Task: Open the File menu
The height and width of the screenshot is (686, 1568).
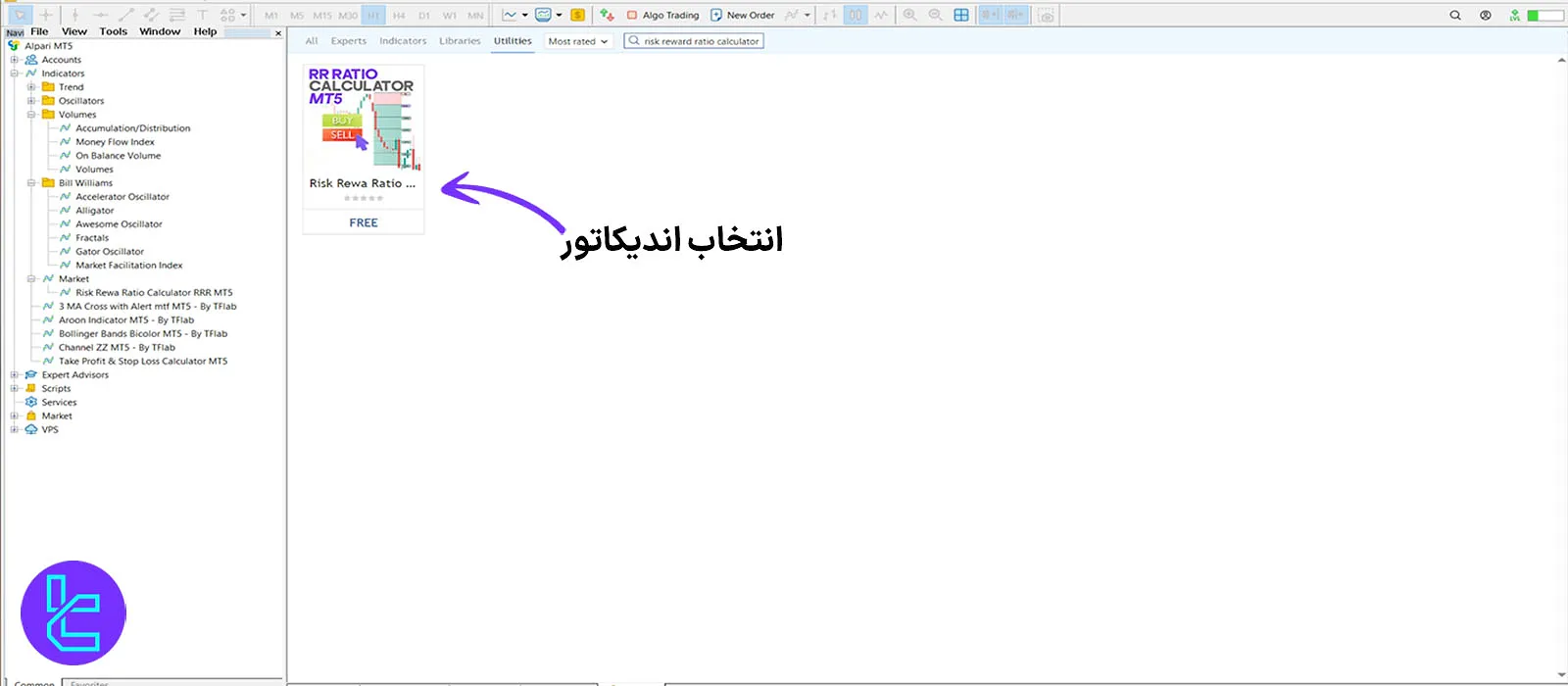Action: (39, 31)
